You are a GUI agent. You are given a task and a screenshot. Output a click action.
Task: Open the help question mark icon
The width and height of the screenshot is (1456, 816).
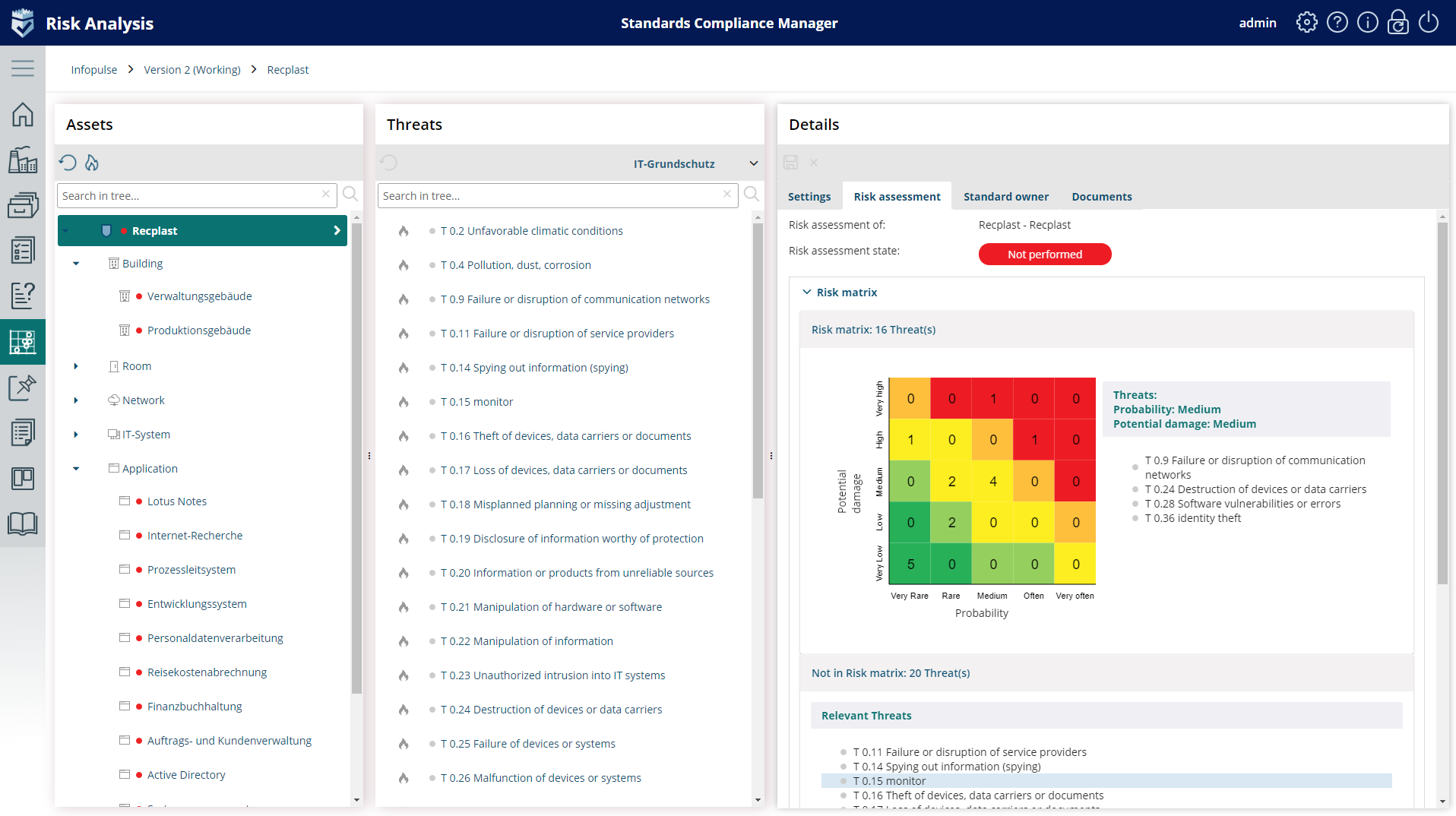[1337, 23]
